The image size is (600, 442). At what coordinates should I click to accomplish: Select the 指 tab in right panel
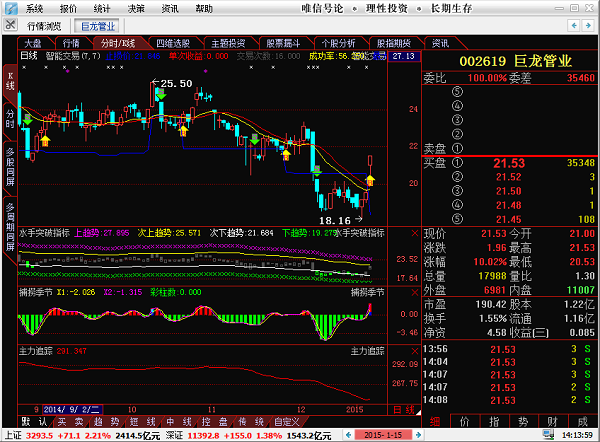coord(494,422)
